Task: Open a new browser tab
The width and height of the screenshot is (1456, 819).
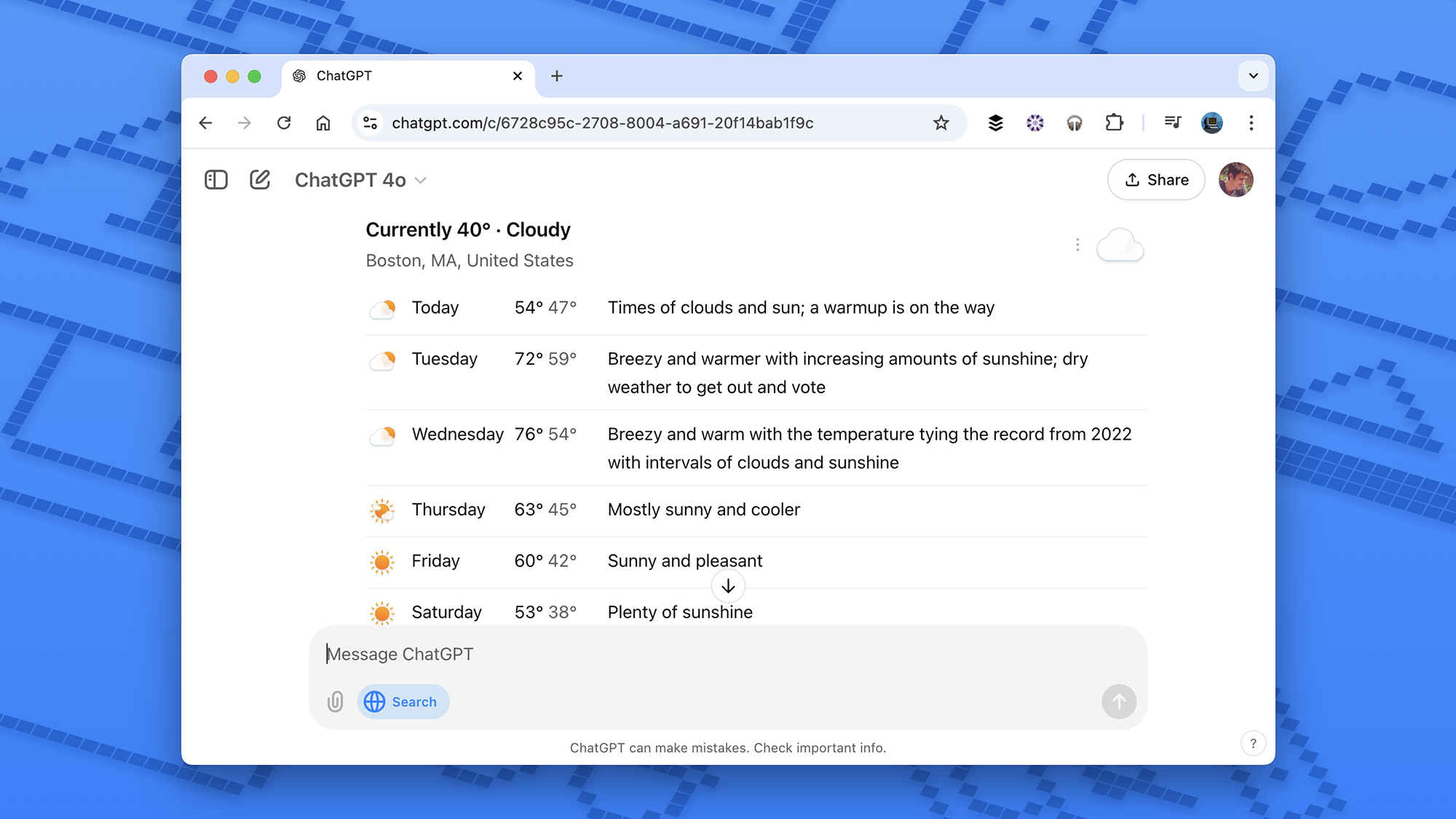Action: pos(557,76)
